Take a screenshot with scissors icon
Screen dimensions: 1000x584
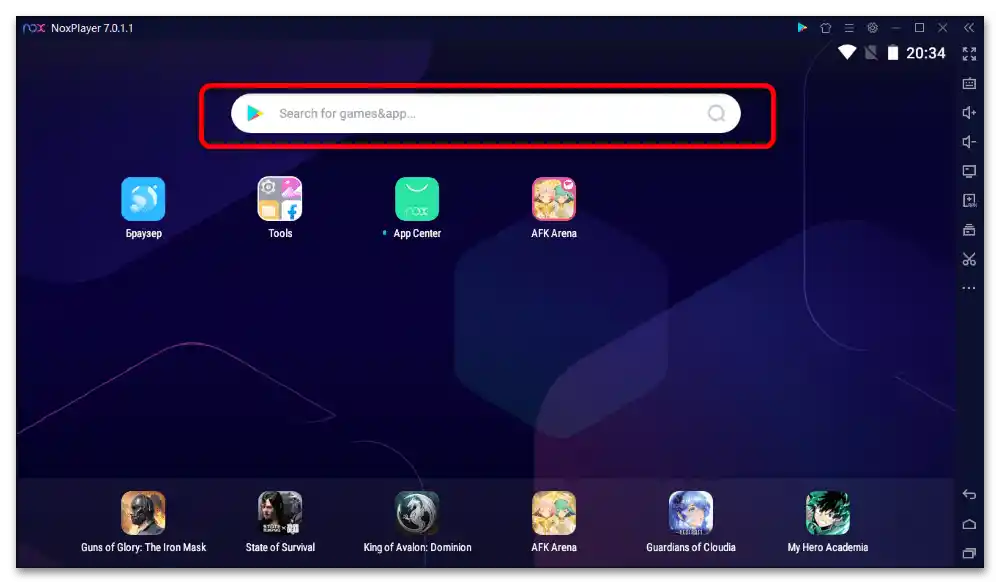click(969, 259)
